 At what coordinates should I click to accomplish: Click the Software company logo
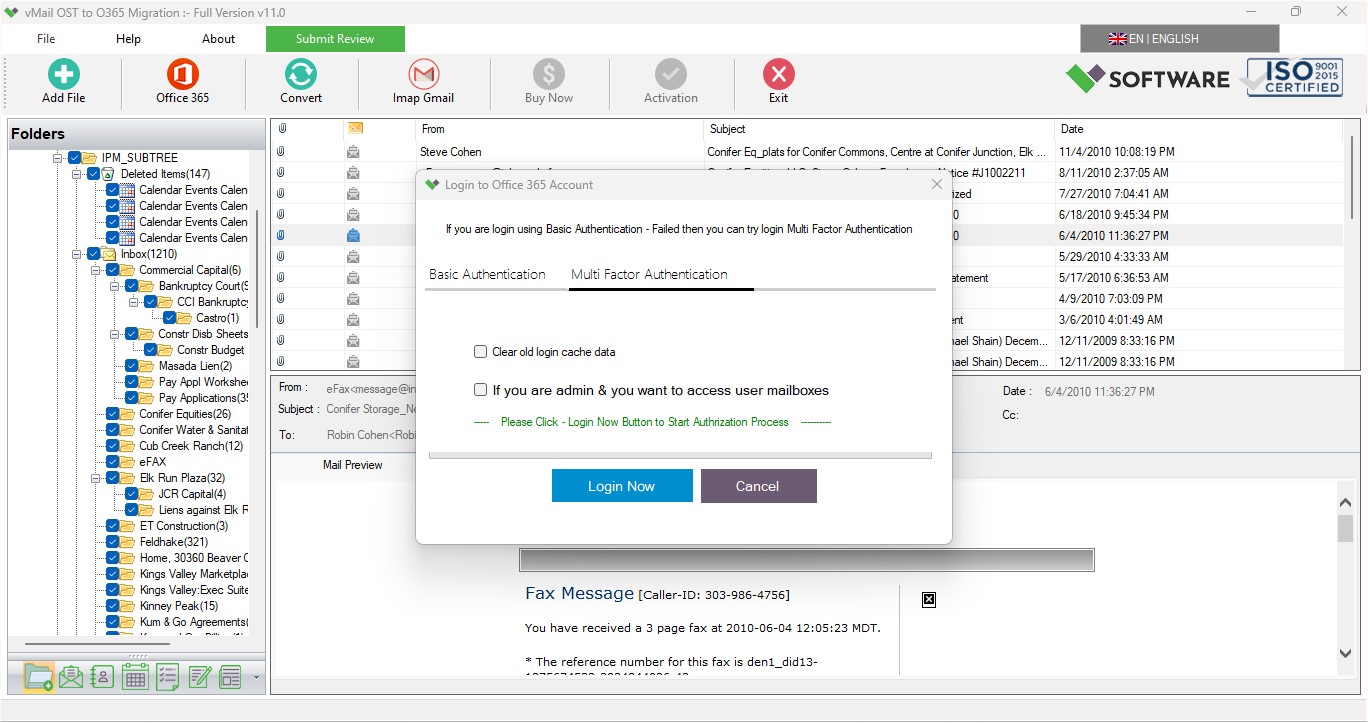(x=1148, y=79)
